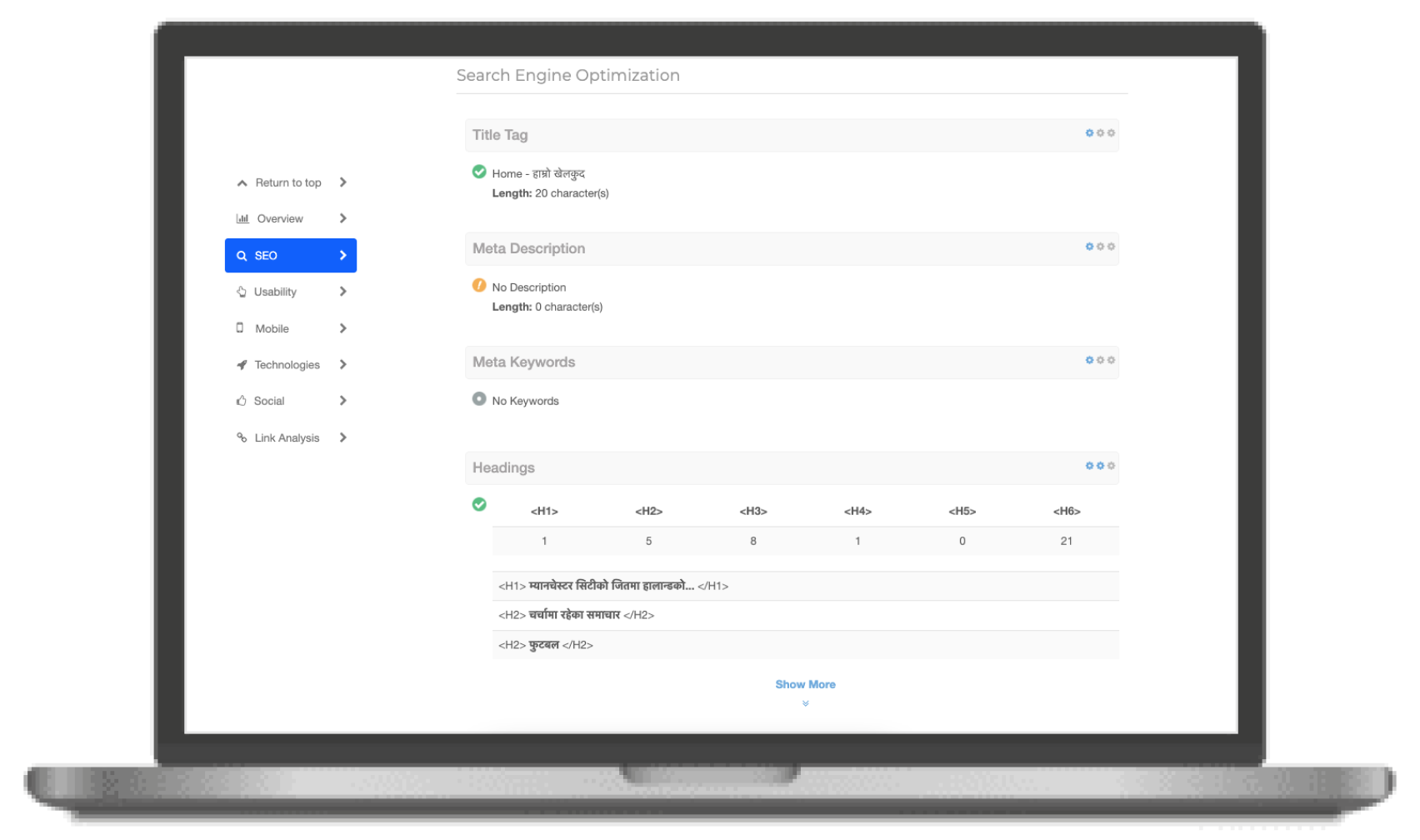Click the <H1> heading text row
This screenshot has width=1420, height=840.
(805, 586)
